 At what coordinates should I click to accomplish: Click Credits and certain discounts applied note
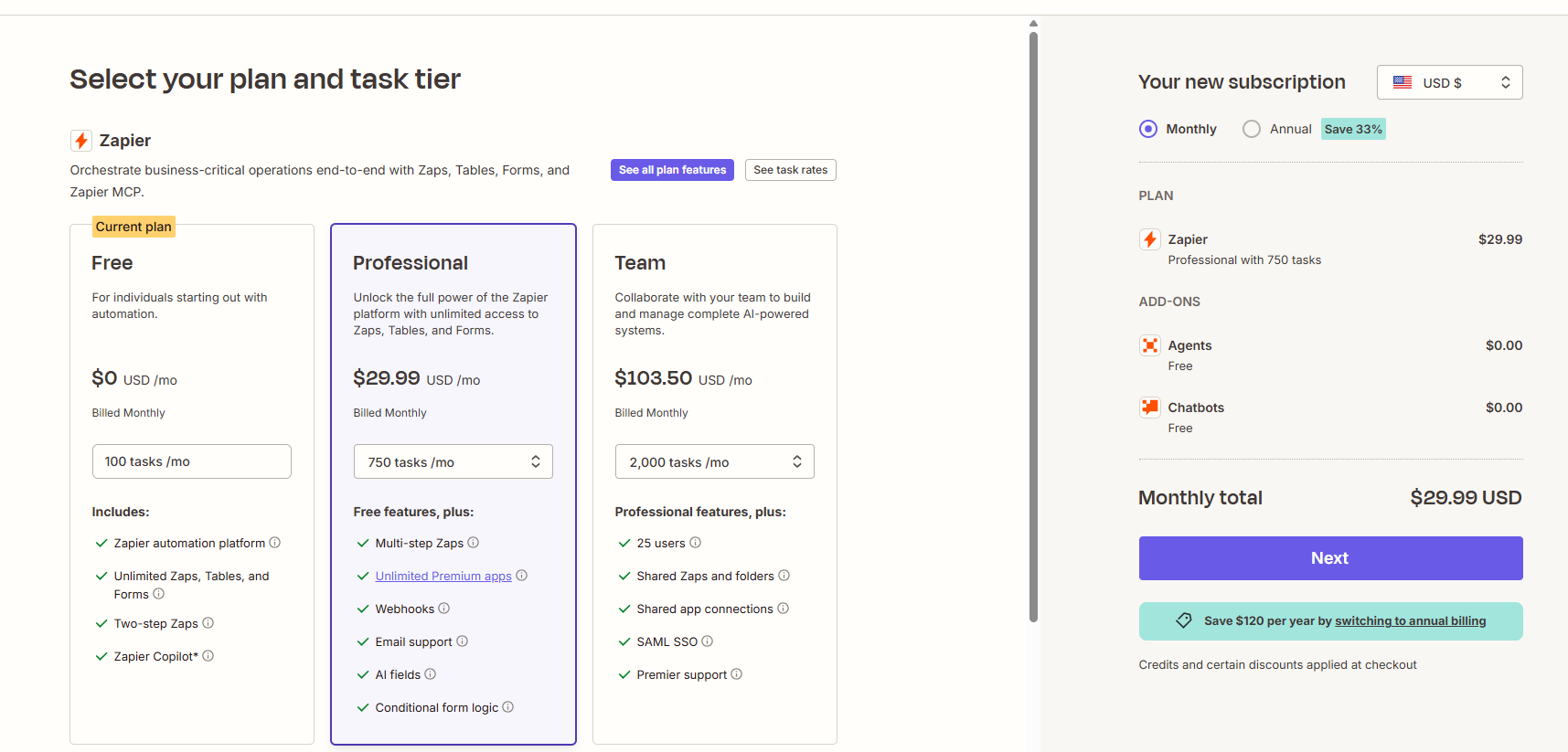coord(1277,665)
